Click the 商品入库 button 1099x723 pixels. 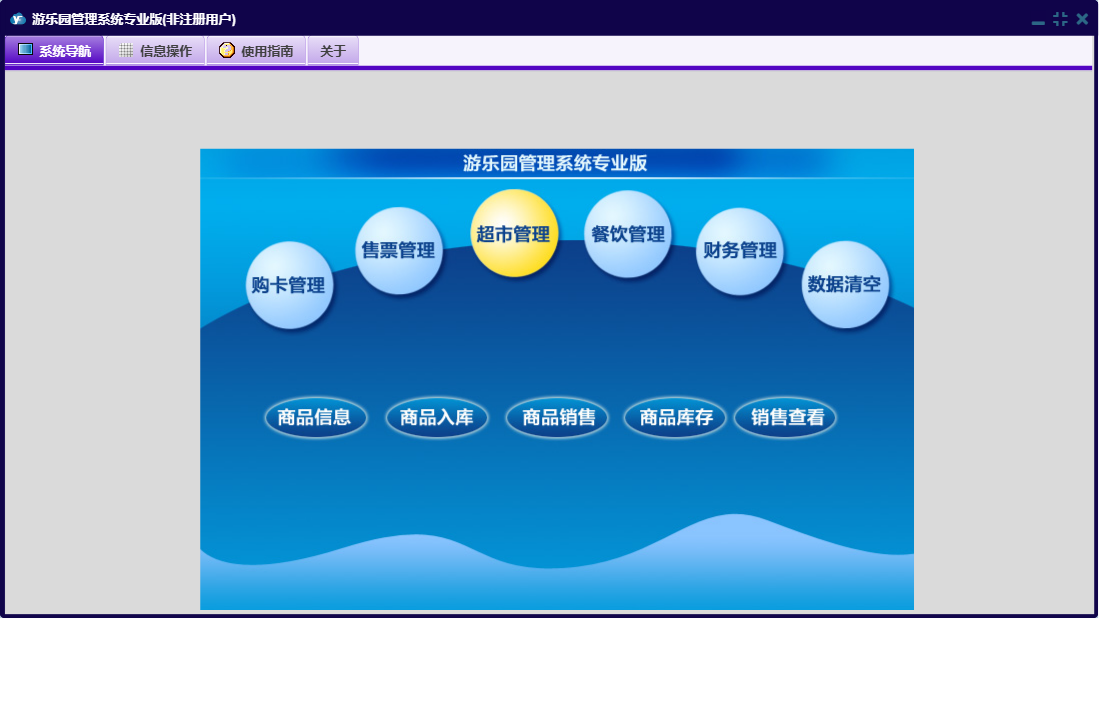(x=437, y=418)
